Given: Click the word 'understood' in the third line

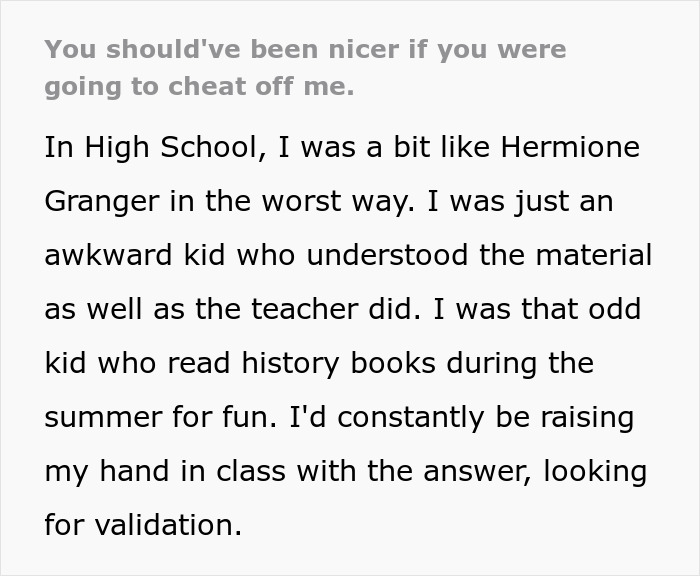Looking at the screenshot, I should (388, 255).
